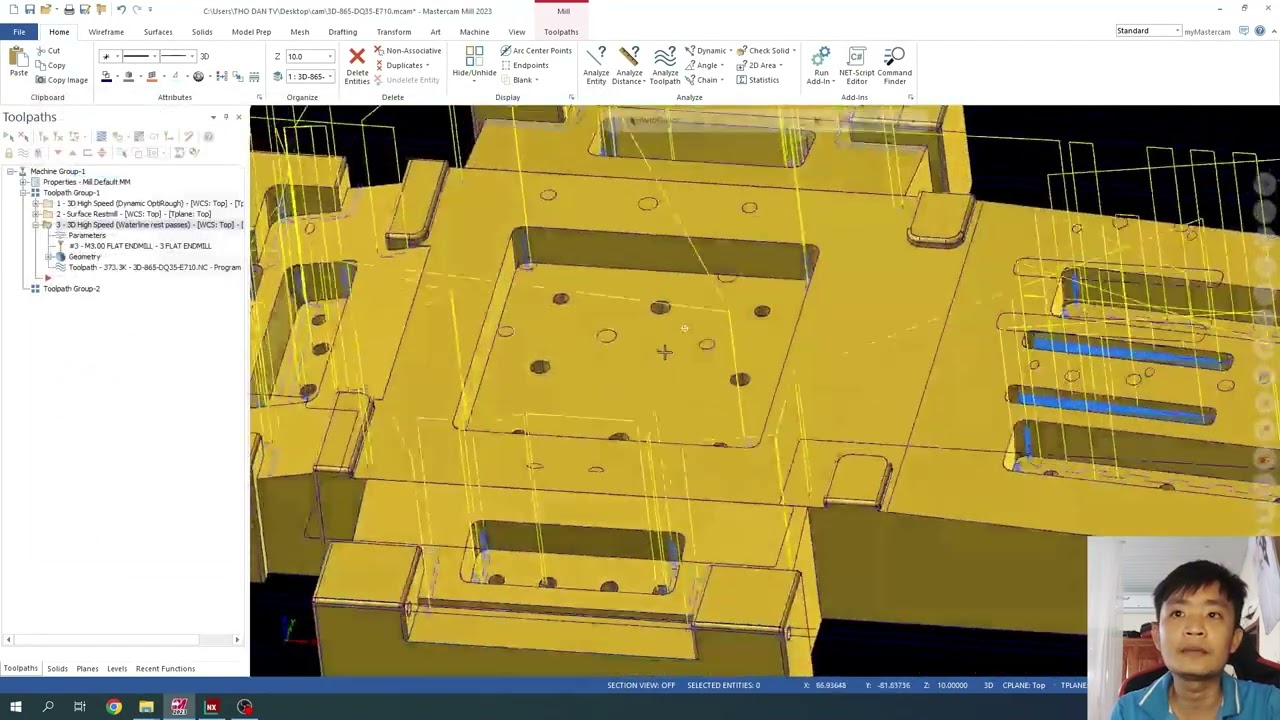Click move insert arrow down icon
Screen dimensions: 1280x720
[57, 153]
